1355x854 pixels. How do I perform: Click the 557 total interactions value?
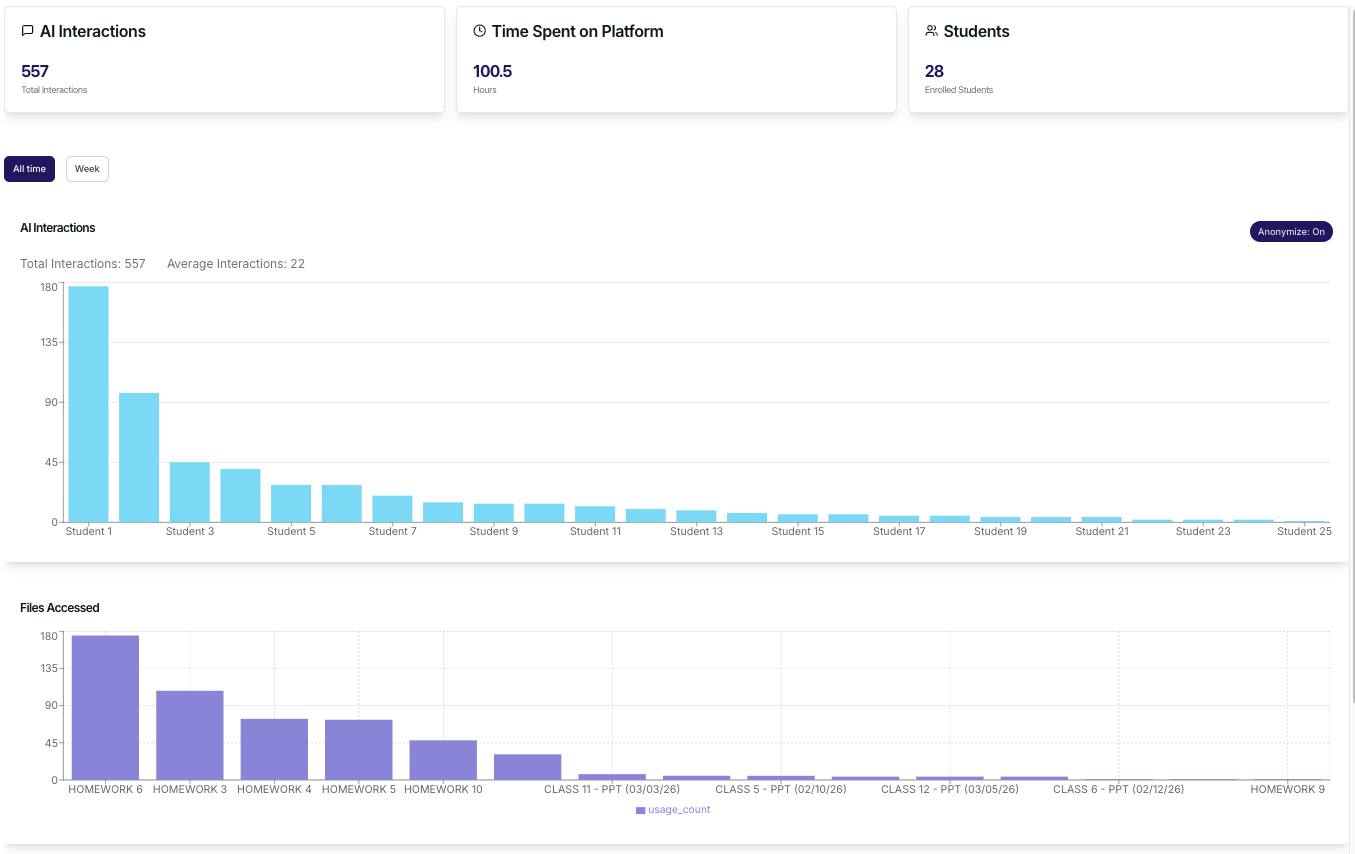[x=35, y=71]
